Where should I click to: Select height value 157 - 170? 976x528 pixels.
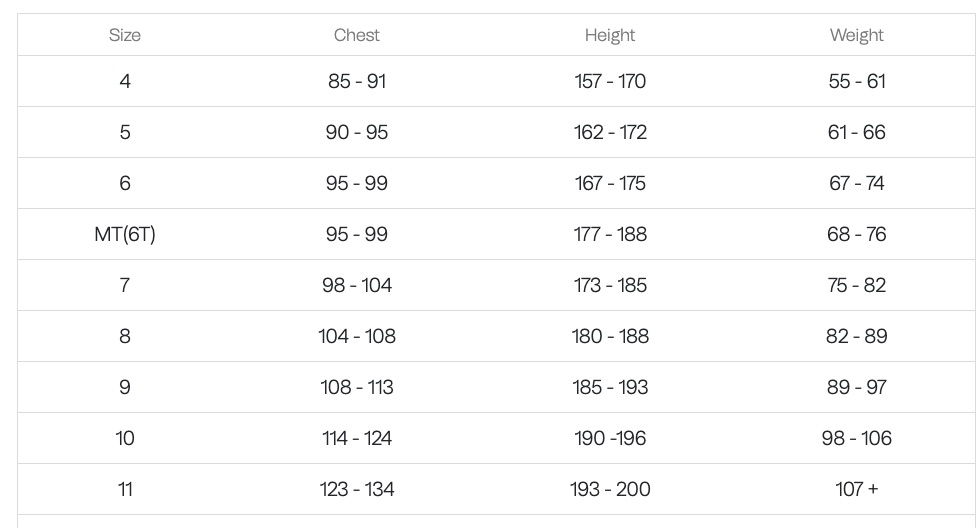(610, 81)
